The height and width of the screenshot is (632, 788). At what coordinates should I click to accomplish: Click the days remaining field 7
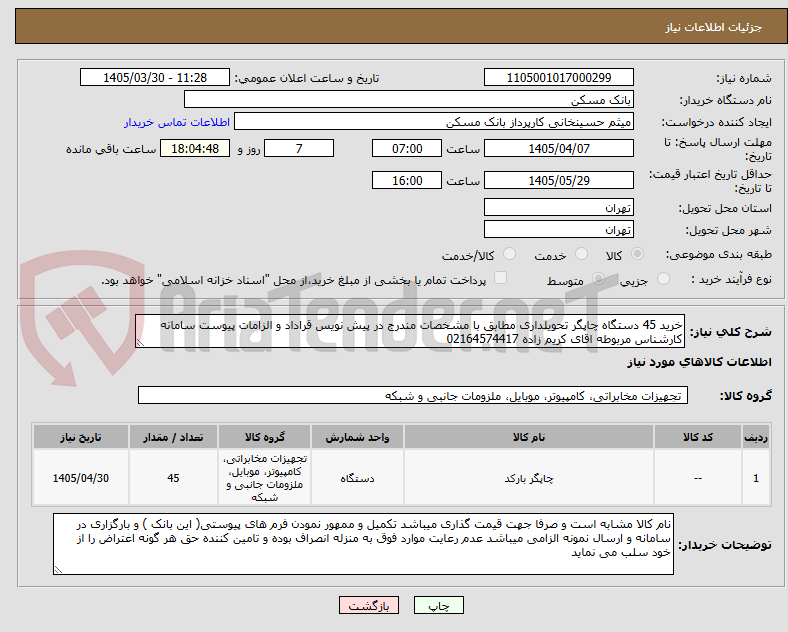click(299, 149)
